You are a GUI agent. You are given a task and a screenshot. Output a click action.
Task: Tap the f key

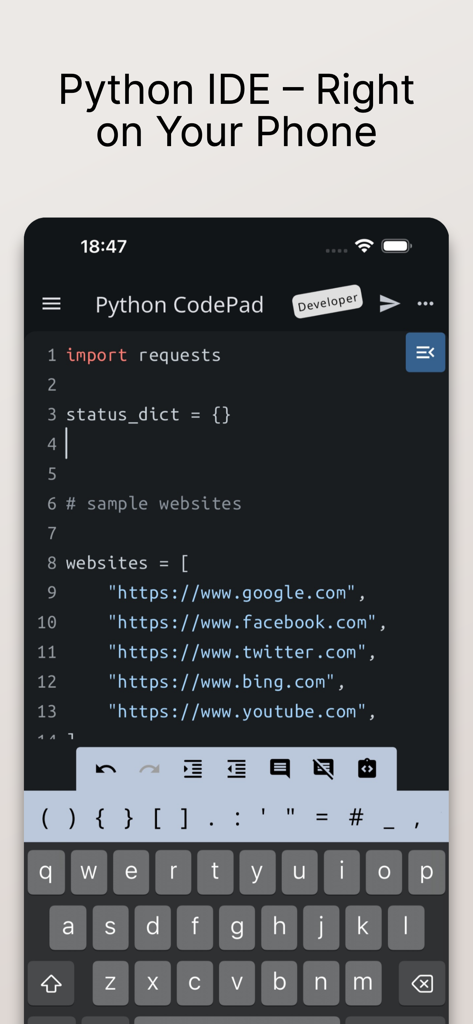[194, 927]
